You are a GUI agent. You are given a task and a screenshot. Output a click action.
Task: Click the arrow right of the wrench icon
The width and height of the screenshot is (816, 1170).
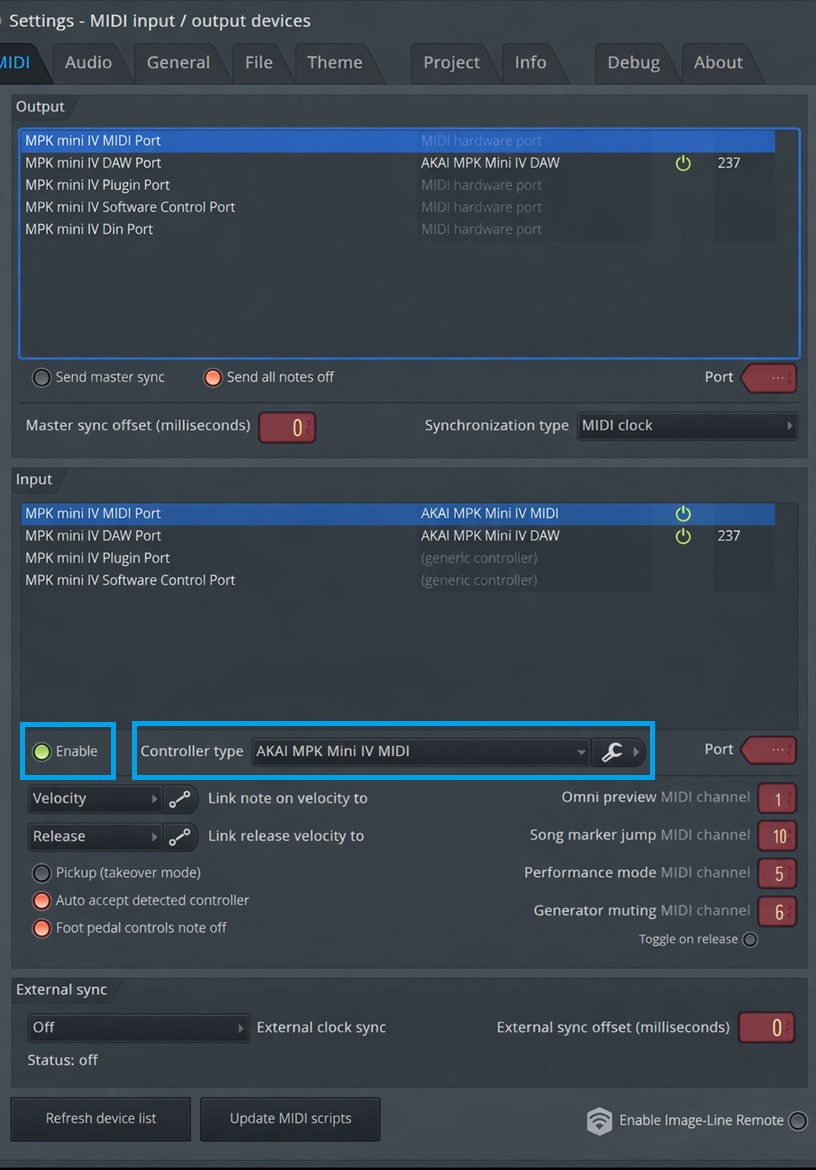[x=636, y=752]
